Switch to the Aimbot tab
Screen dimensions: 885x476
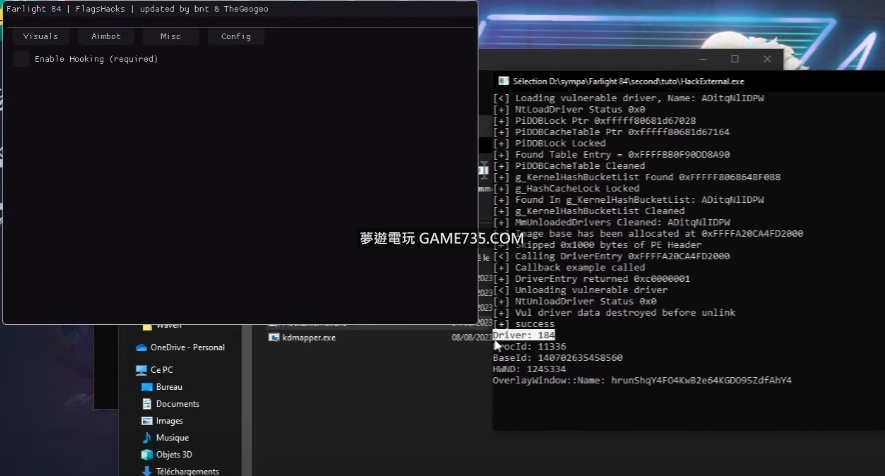pos(106,36)
